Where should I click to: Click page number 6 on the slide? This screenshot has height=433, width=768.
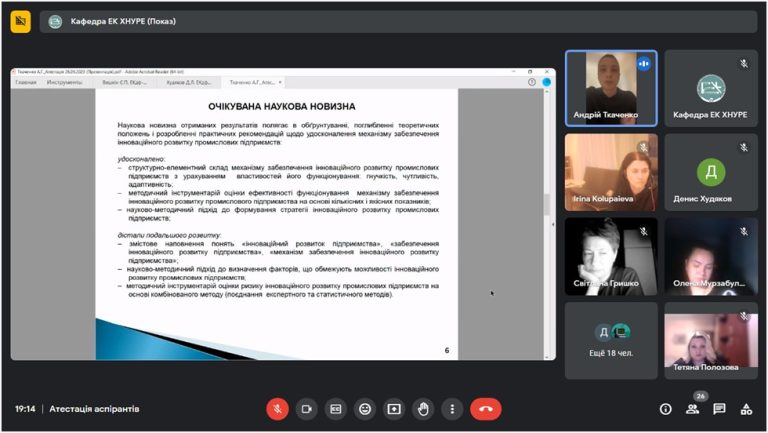447,350
